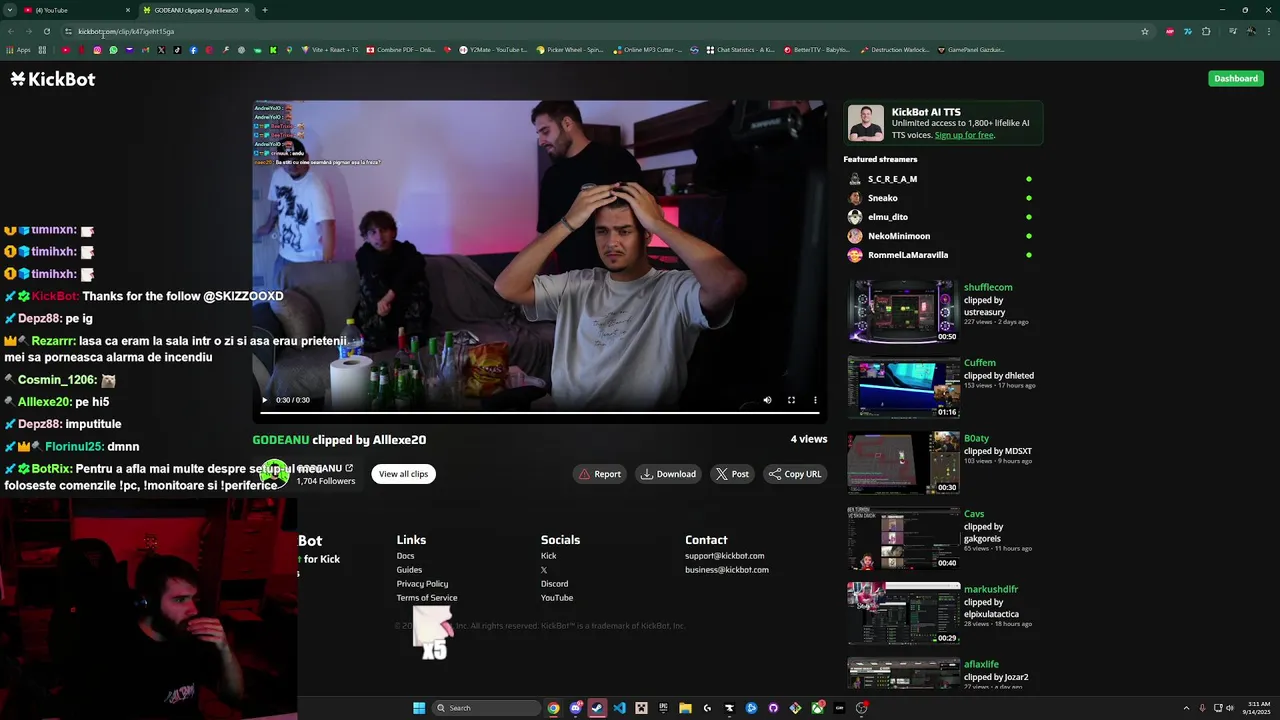Viewport: 1280px width, 720px height.
Task: Open the Guides footer link
Action: pyautogui.click(x=409, y=570)
